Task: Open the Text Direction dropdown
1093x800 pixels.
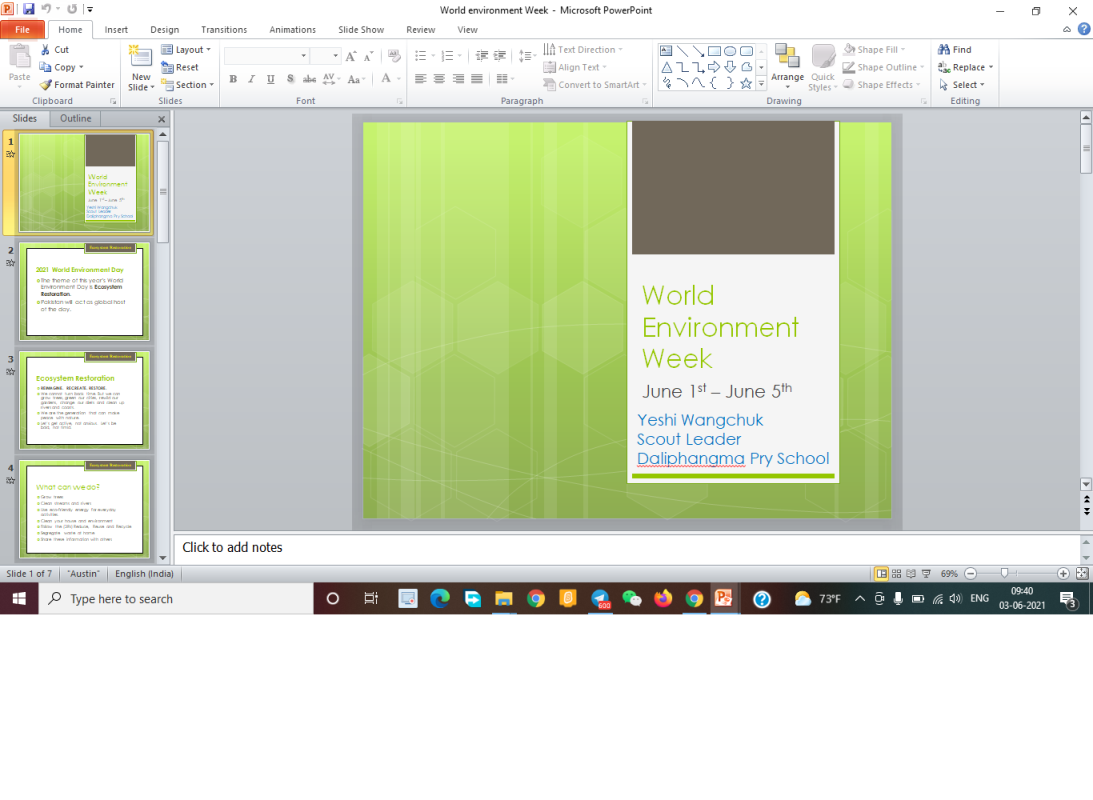Action: pyautogui.click(x=585, y=48)
